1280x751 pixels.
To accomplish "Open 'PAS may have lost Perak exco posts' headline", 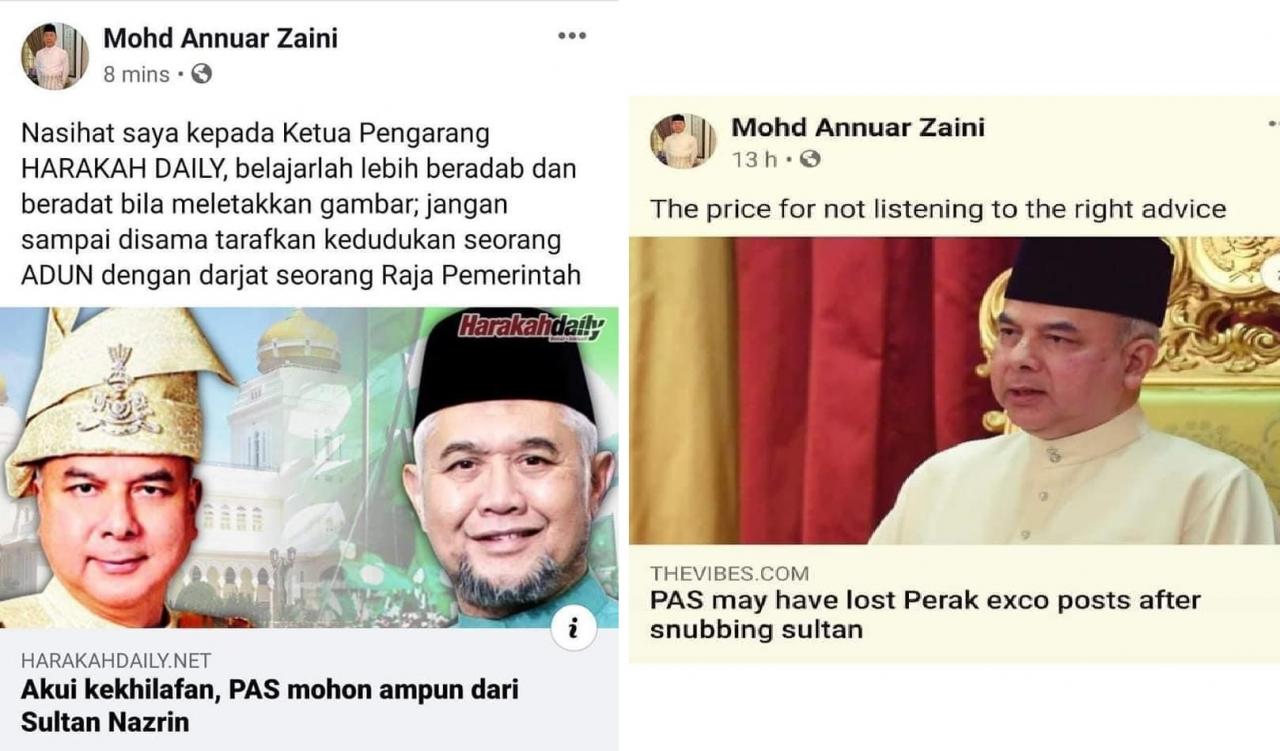I will pos(925,615).
